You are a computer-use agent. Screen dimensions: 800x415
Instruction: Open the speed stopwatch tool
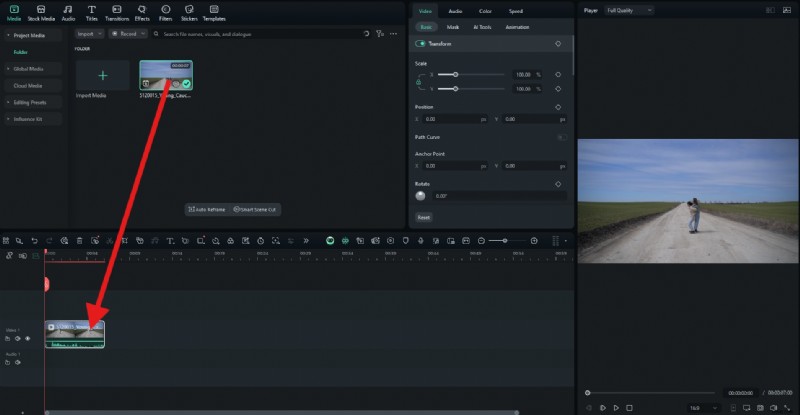261,241
